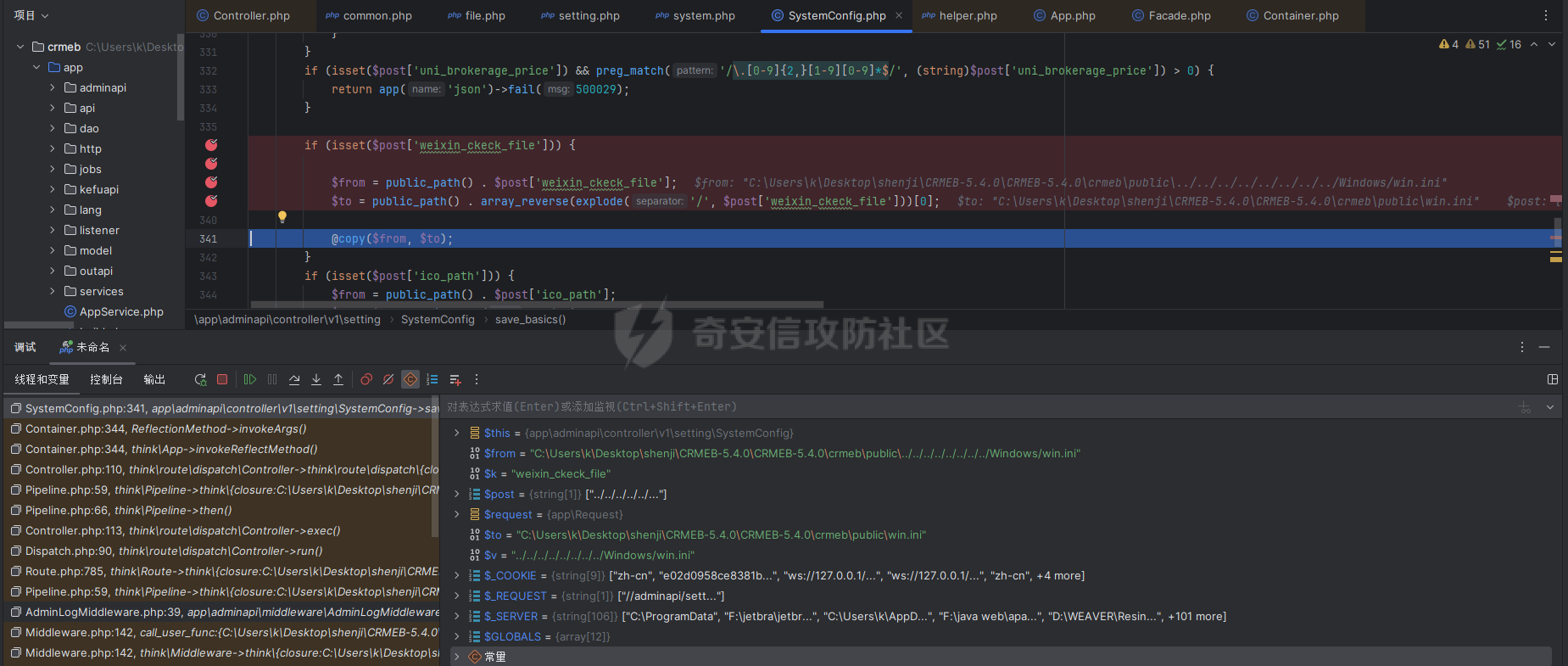Click the blue numbered list icon
Image resolution: width=1568 pixels, height=666 pixels.
click(432, 379)
